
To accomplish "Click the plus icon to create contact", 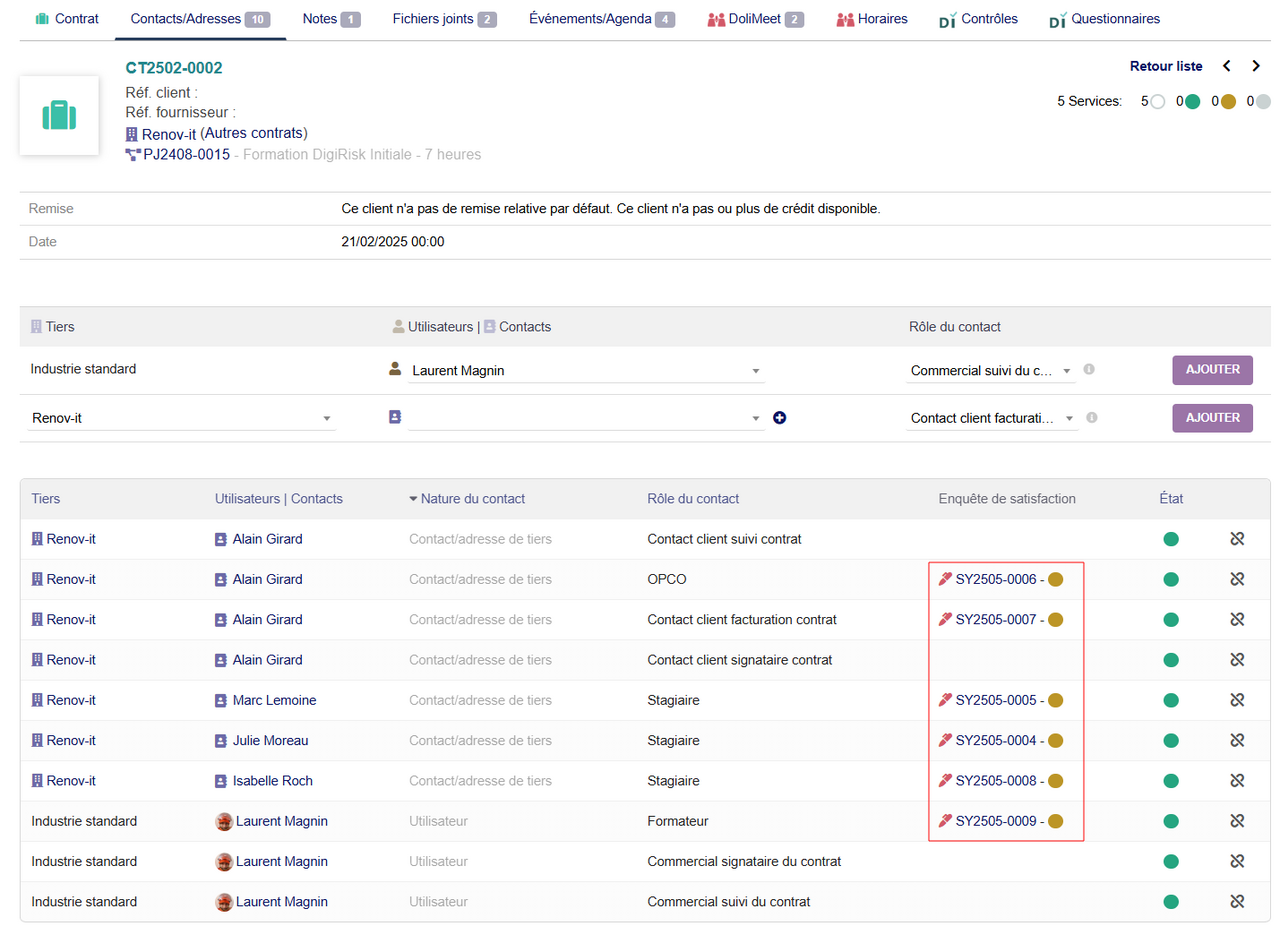I will (x=780, y=418).
